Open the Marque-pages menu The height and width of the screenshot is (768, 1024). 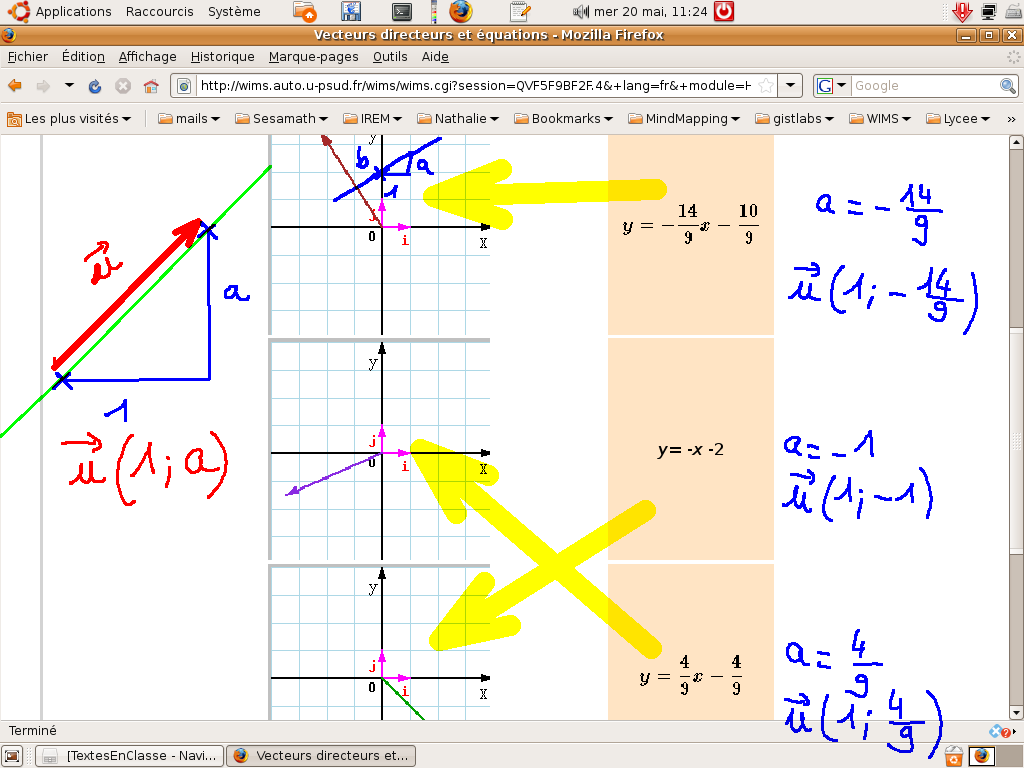313,57
